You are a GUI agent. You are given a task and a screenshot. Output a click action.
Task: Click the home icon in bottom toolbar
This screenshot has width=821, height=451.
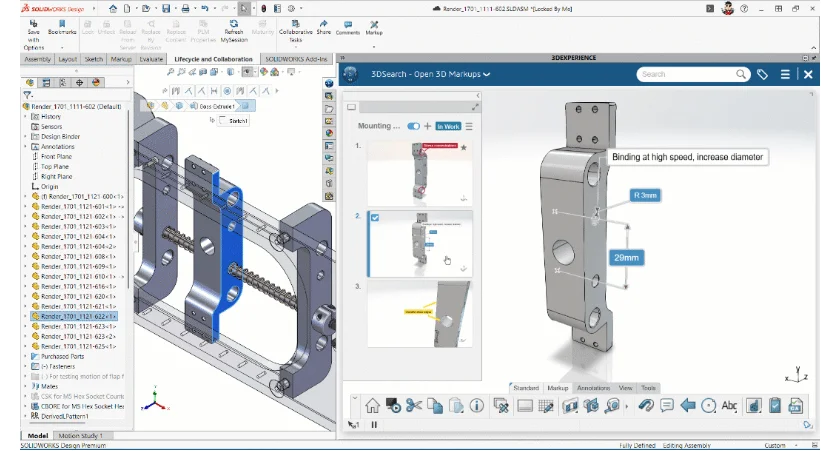point(372,405)
